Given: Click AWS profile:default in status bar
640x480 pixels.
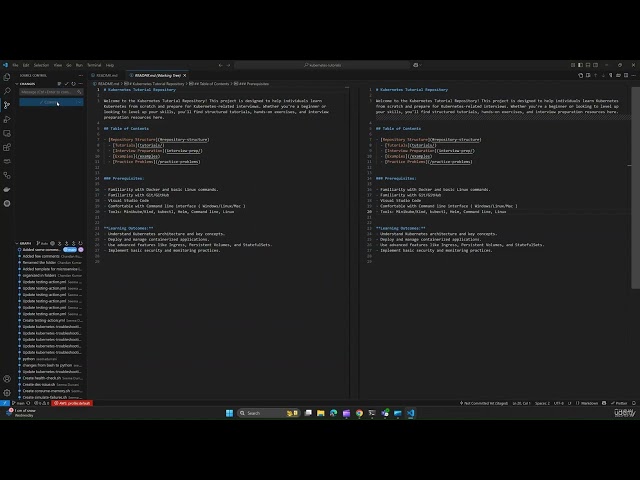Looking at the screenshot, I should (x=73, y=403).
